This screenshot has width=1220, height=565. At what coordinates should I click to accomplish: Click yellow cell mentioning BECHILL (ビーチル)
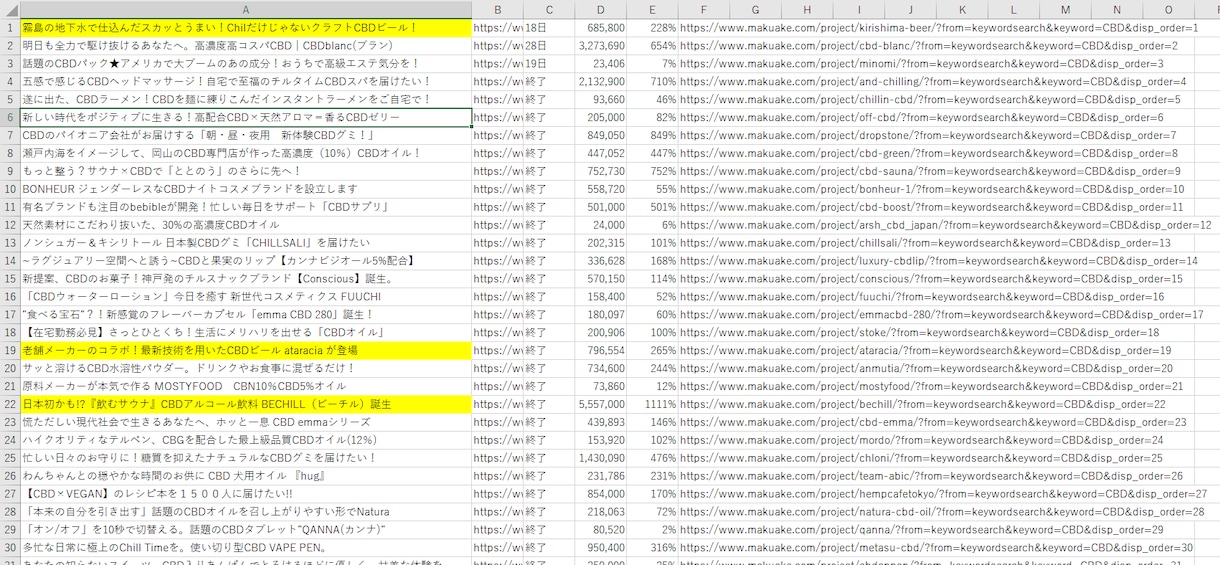(x=246, y=405)
